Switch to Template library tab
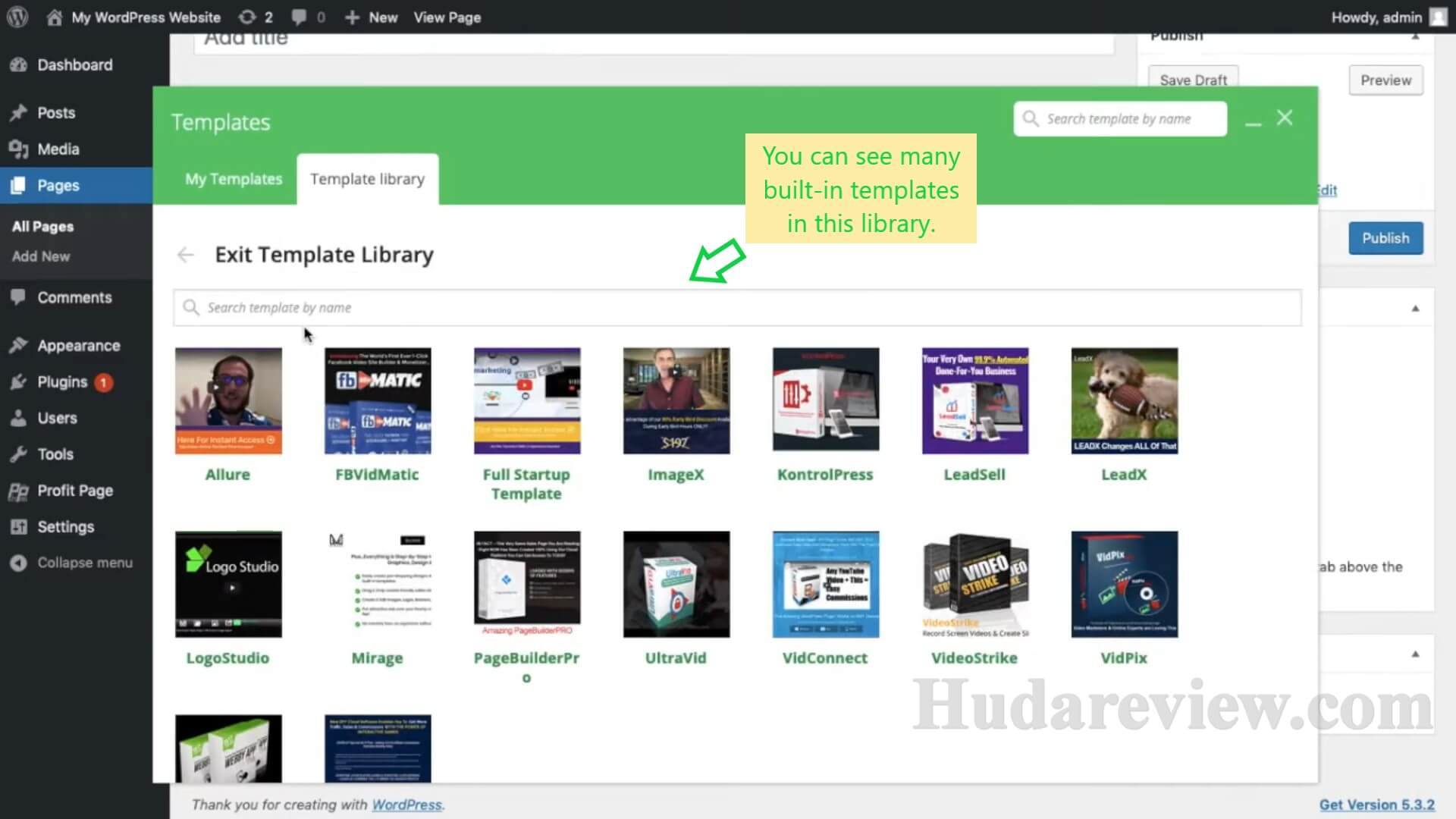 [x=367, y=179]
